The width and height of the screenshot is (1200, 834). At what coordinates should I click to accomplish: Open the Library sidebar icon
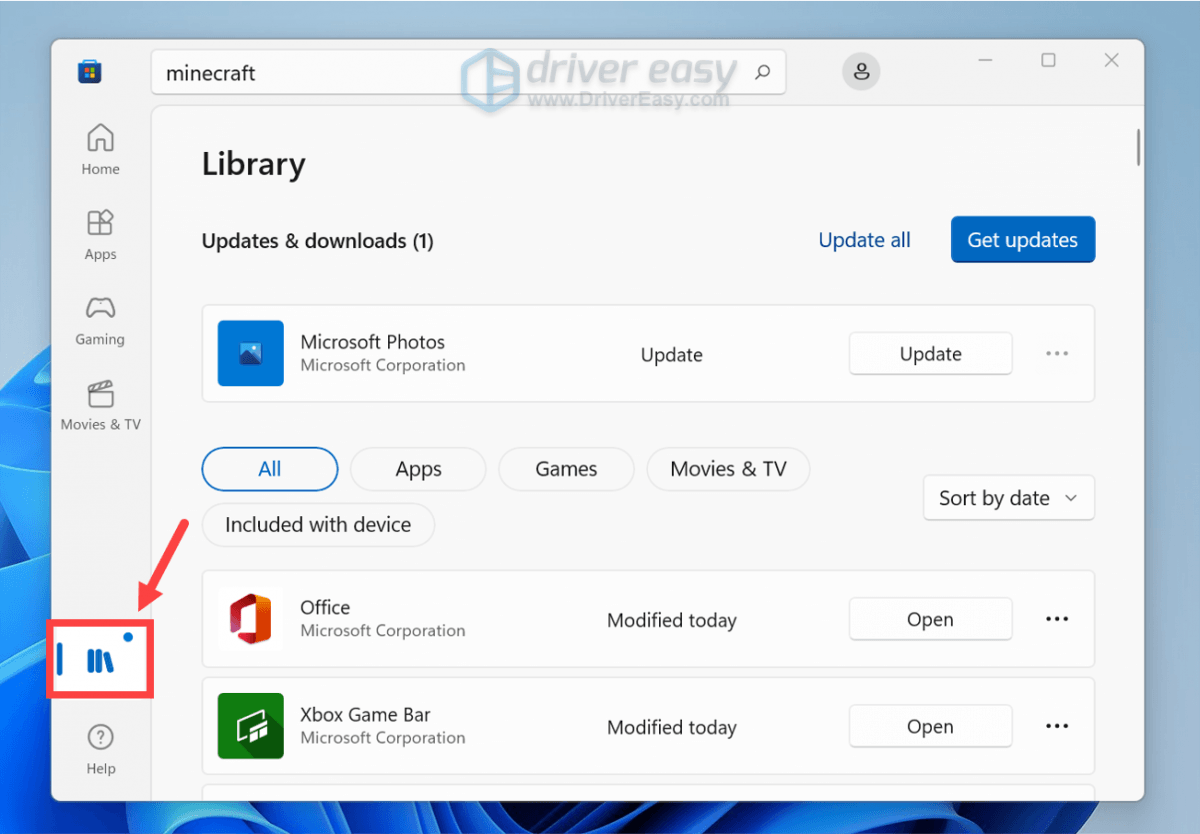click(x=100, y=659)
